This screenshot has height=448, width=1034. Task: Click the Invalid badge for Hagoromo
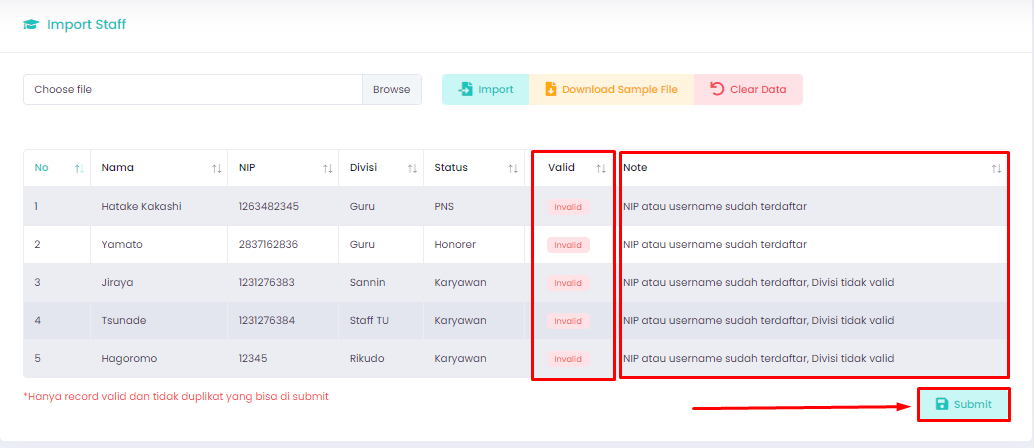click(568, 359)
